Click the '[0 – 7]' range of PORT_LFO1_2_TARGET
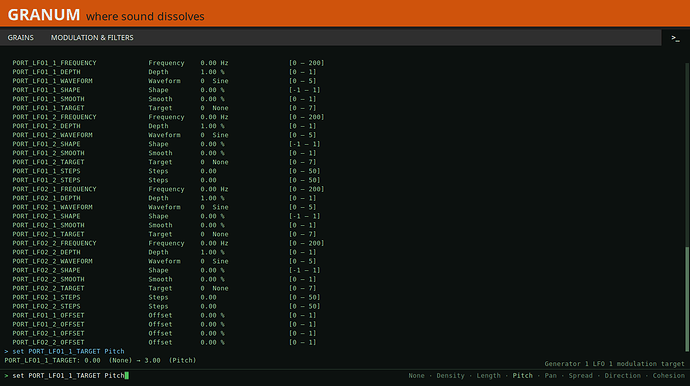Viewport: 690px width, 386px height. coord(302,162)
